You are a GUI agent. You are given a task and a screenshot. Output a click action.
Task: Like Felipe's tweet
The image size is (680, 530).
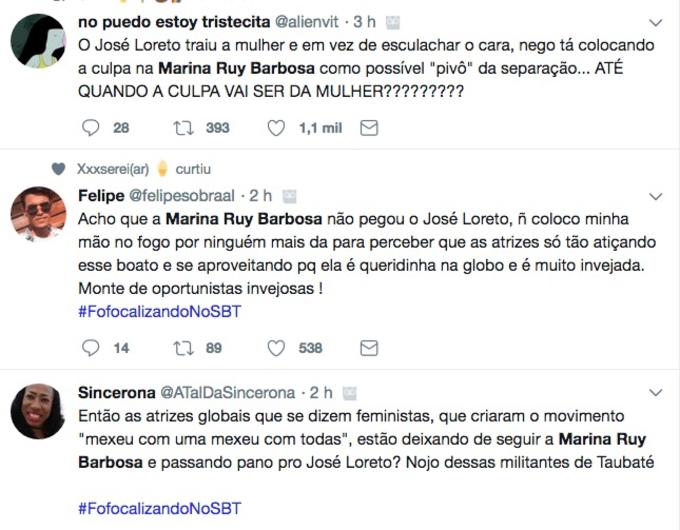coord(277,348)
